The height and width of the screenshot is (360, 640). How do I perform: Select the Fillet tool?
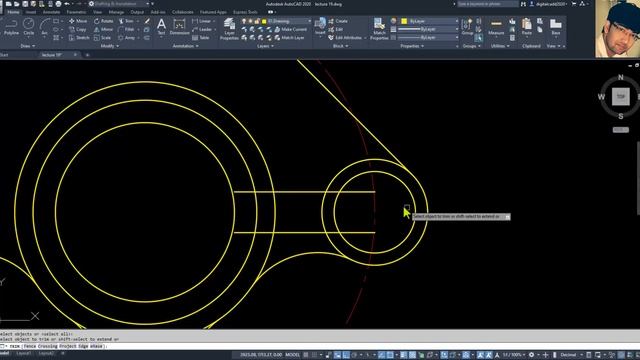tap(127, 29)
